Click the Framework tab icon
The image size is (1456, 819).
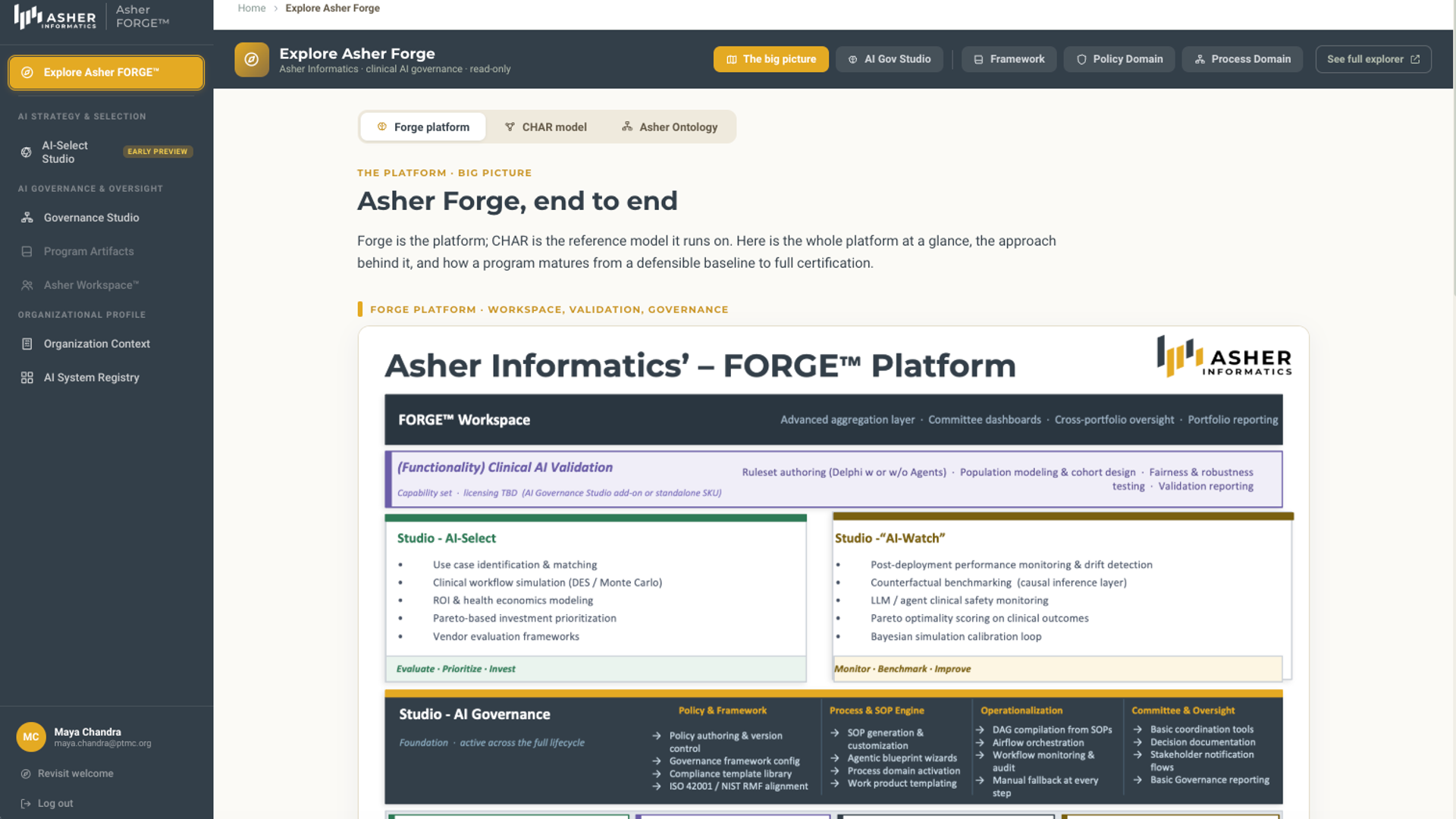coord(978,59)
